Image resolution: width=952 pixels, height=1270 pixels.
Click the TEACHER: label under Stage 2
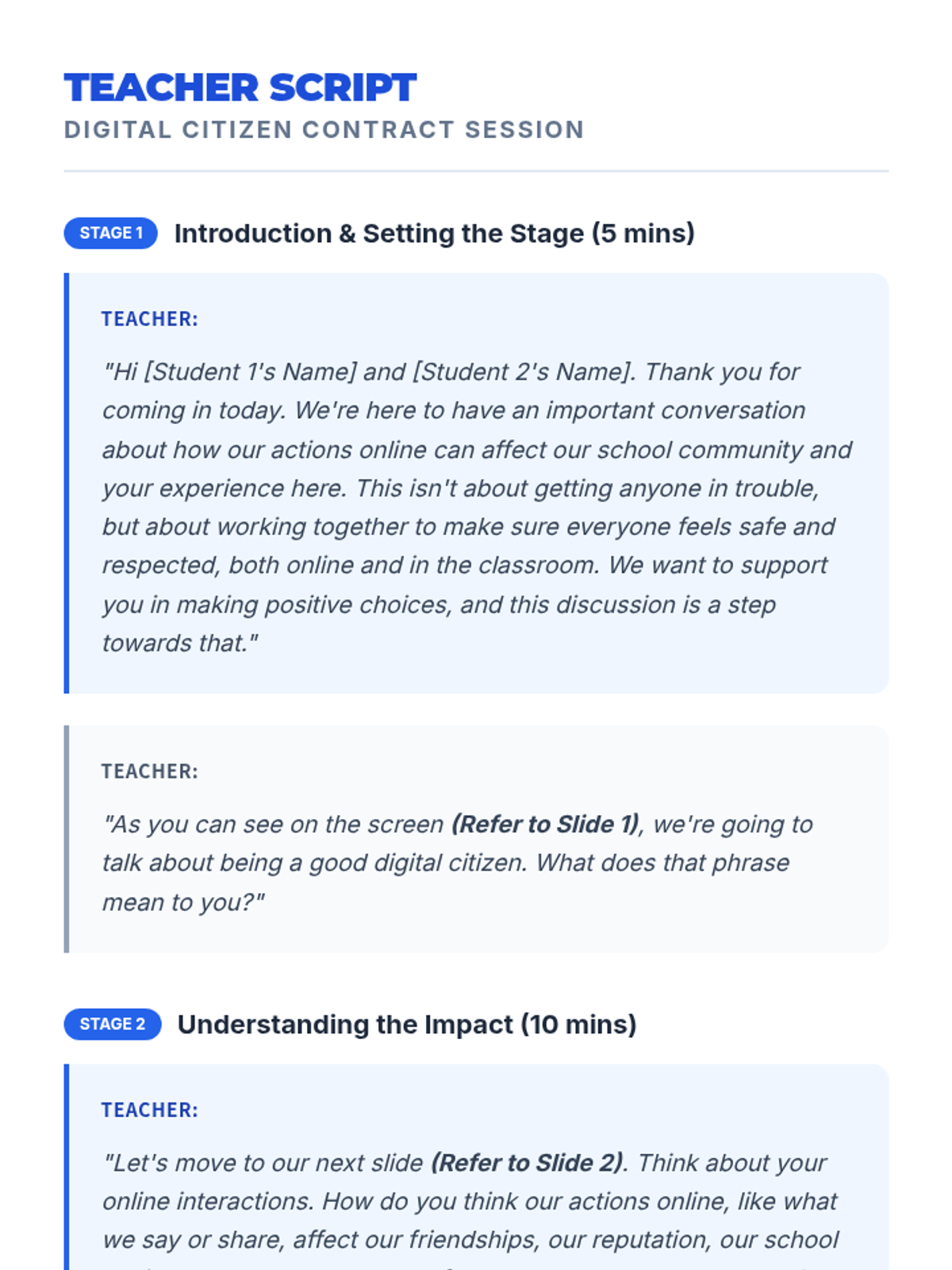149,1110
